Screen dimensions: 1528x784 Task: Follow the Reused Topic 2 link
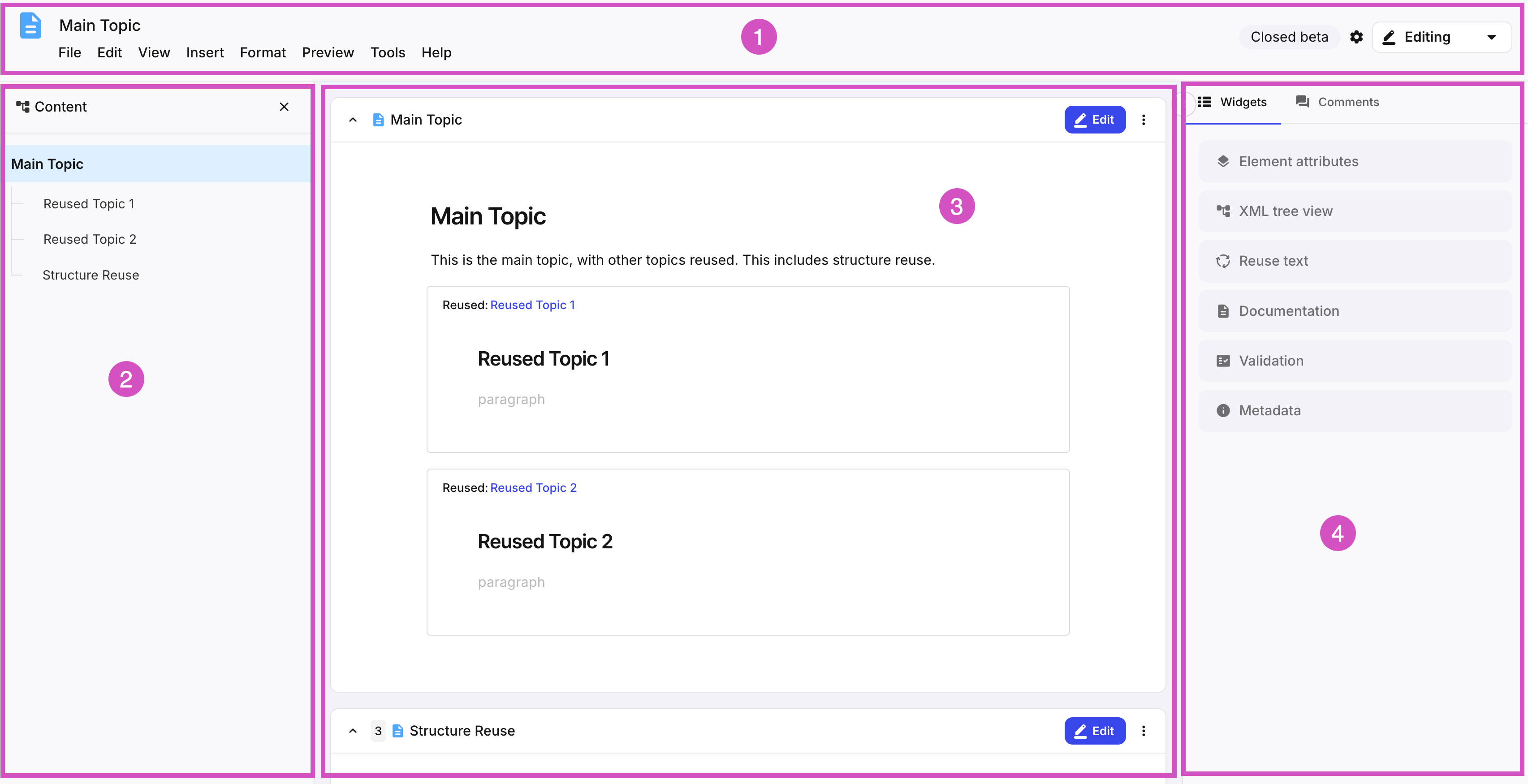533,487
